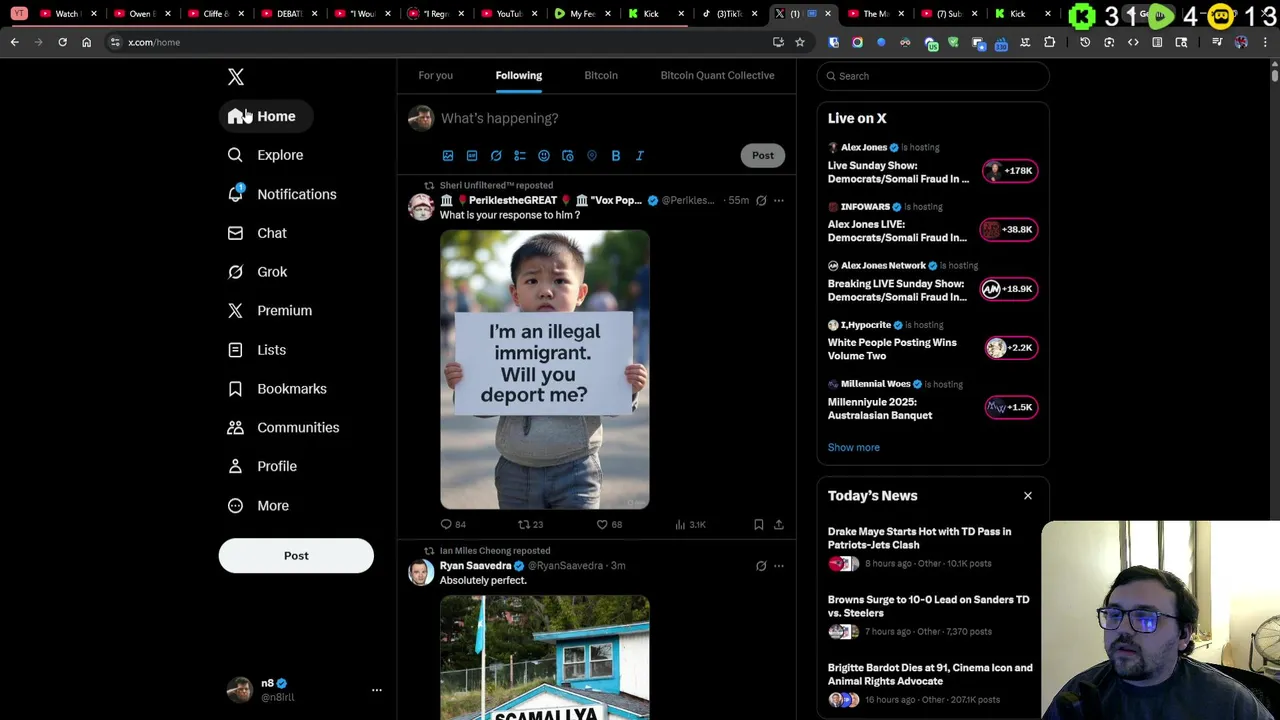
Task: Open Drake Maye Starts Hot news story
Action: click(x=919, y=538)
